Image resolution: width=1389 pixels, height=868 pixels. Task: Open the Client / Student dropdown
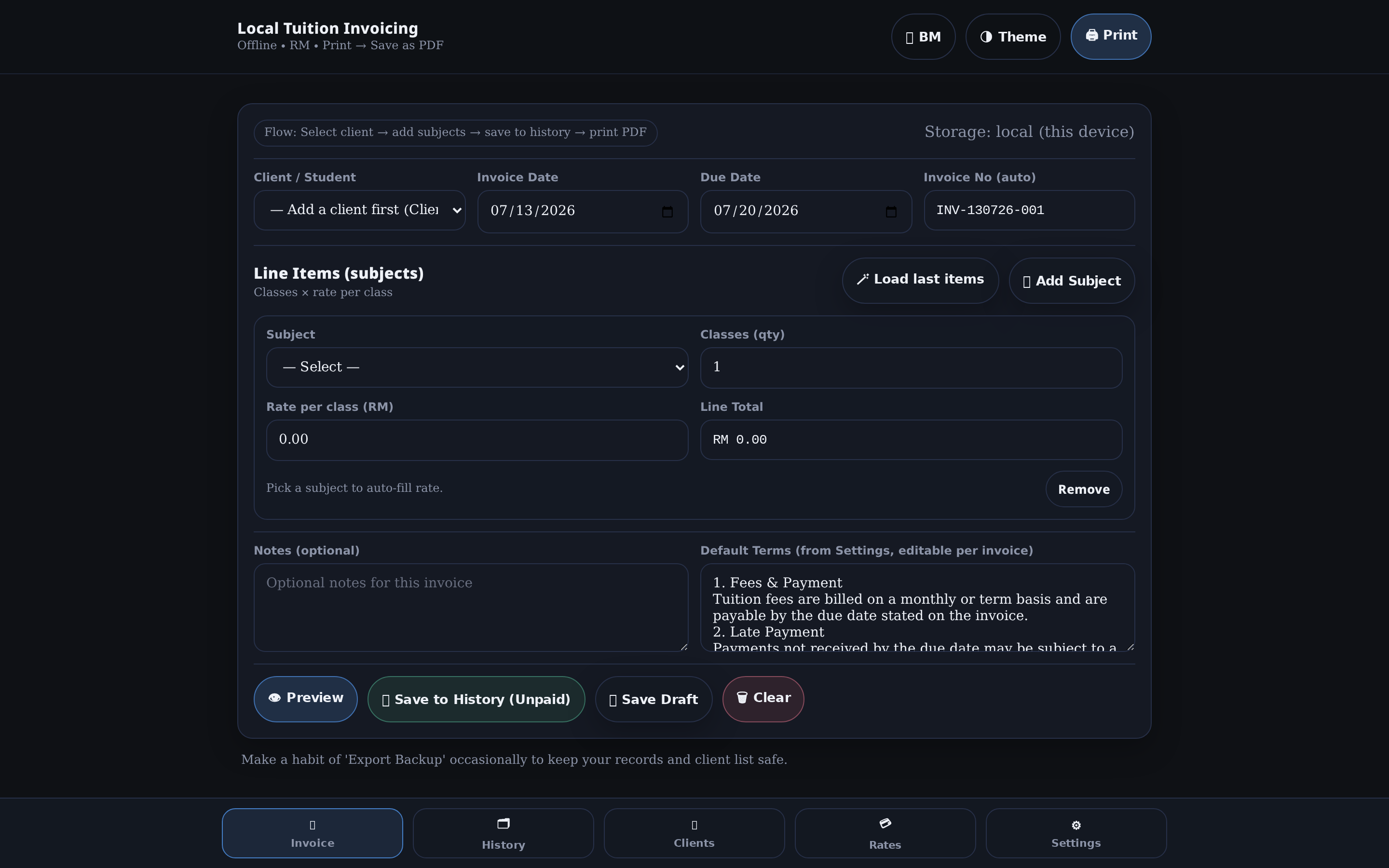[359, 210]
